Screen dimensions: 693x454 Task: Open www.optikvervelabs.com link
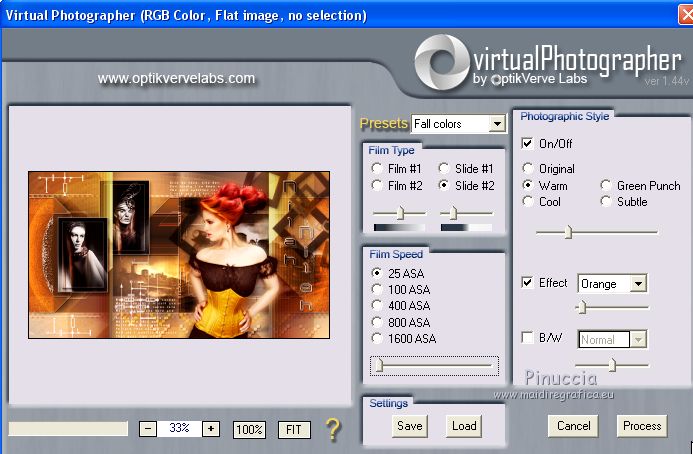tap(176, 78)
